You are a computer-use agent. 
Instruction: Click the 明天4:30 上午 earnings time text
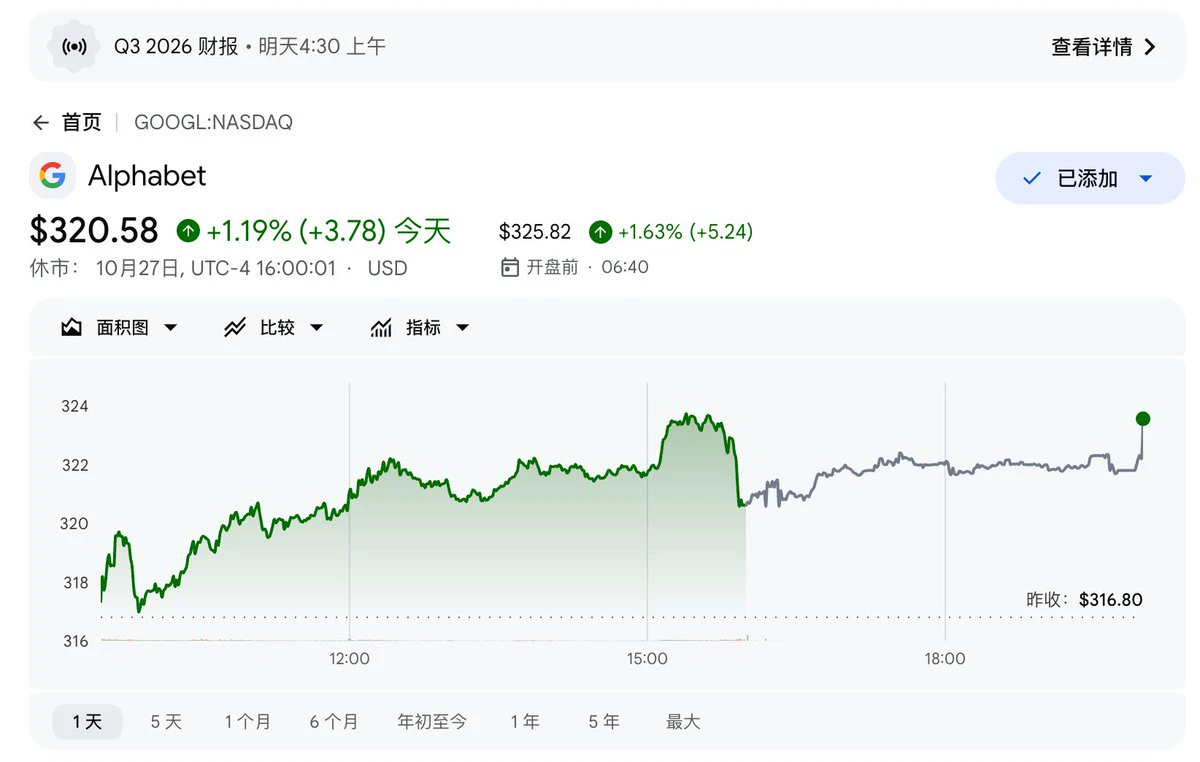pos(322,46)
